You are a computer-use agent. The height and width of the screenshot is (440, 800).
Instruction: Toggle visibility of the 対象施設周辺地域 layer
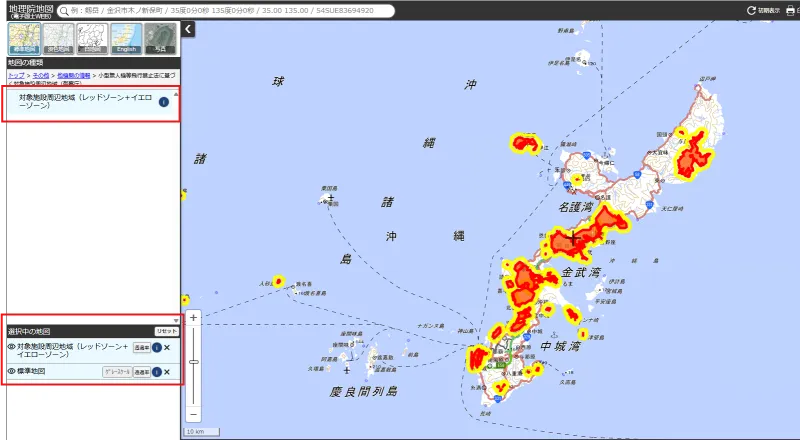point(11,347)
